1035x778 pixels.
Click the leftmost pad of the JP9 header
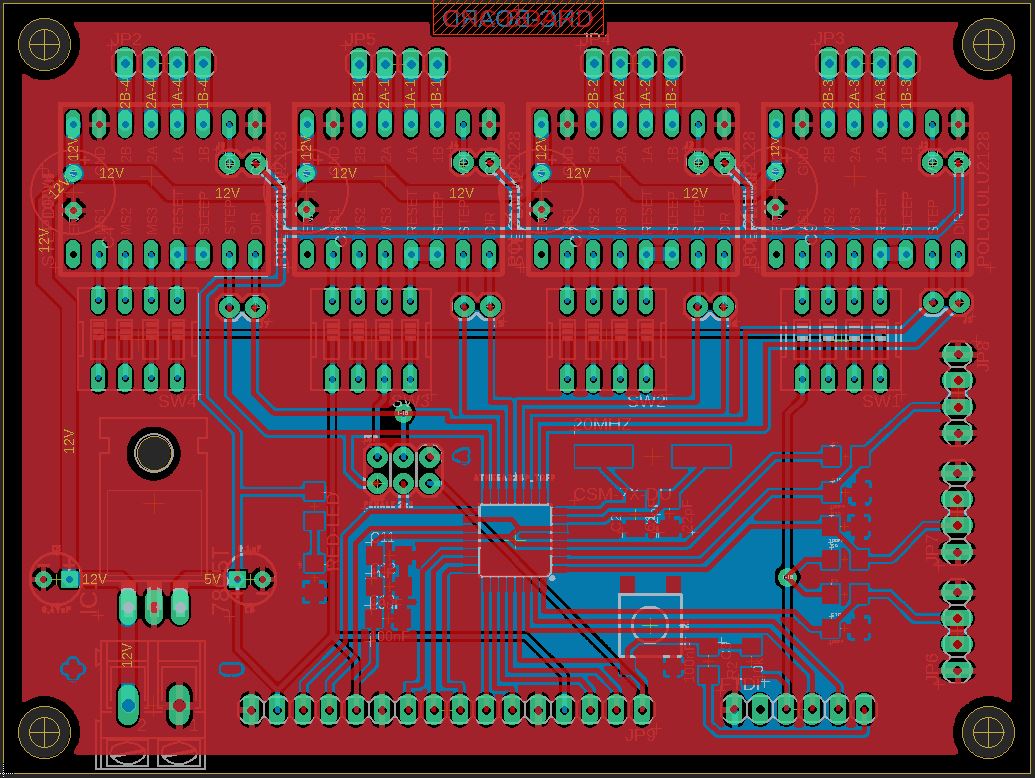pos(250,709)
